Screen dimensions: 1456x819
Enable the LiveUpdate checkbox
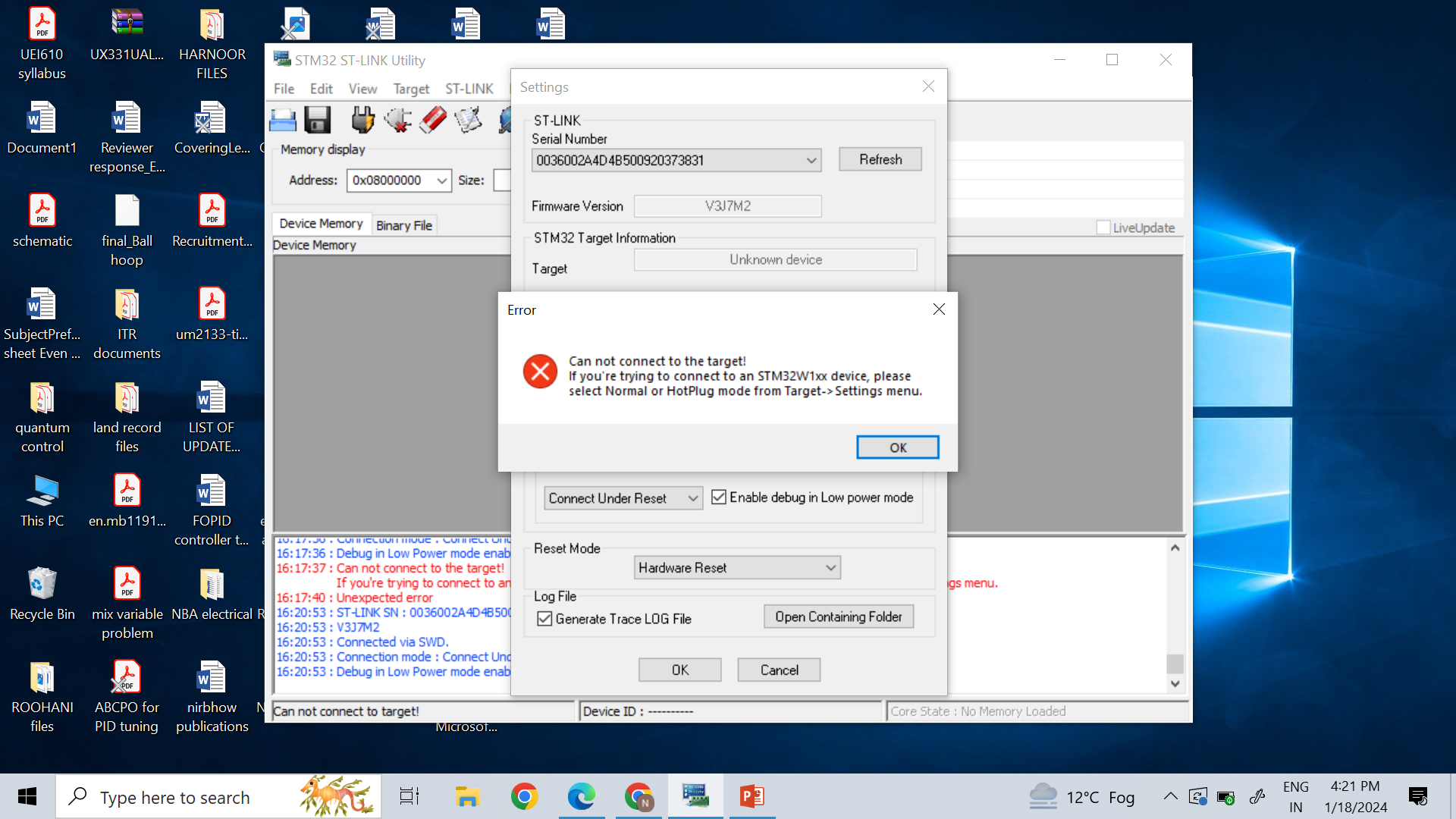coord(1103,227)
